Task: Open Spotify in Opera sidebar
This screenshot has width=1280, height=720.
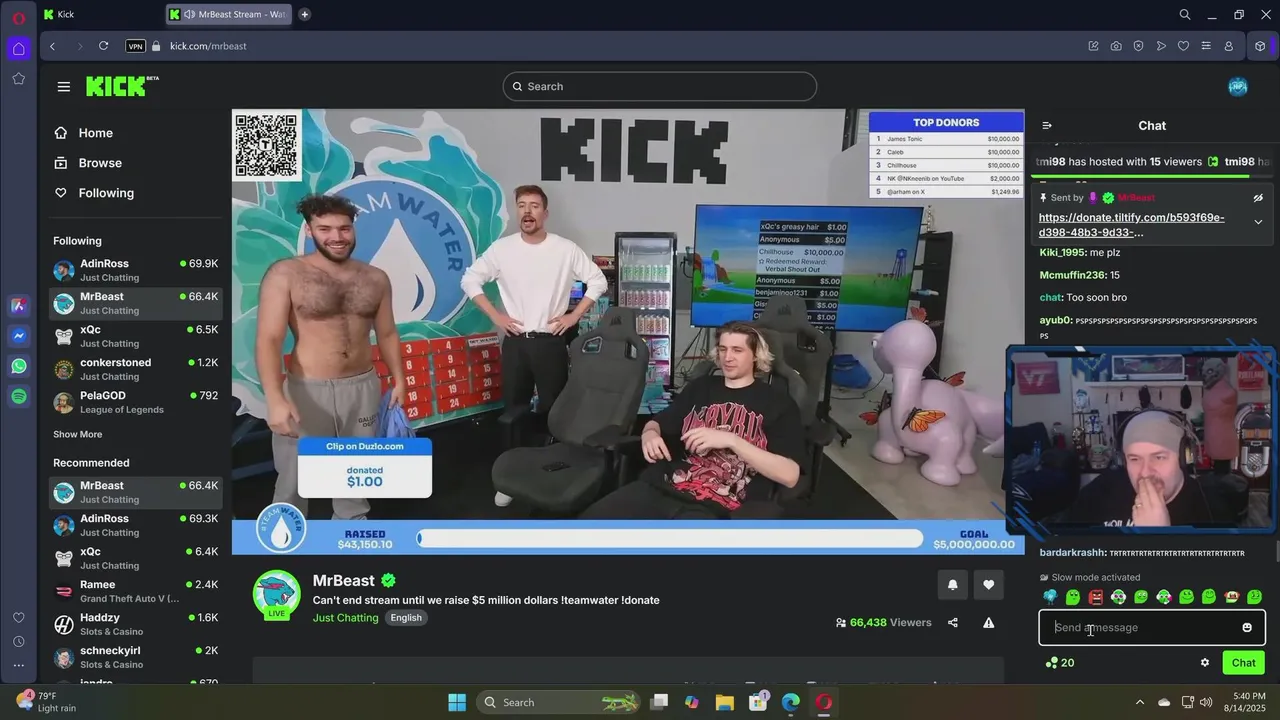Action: tap(19, 397)
